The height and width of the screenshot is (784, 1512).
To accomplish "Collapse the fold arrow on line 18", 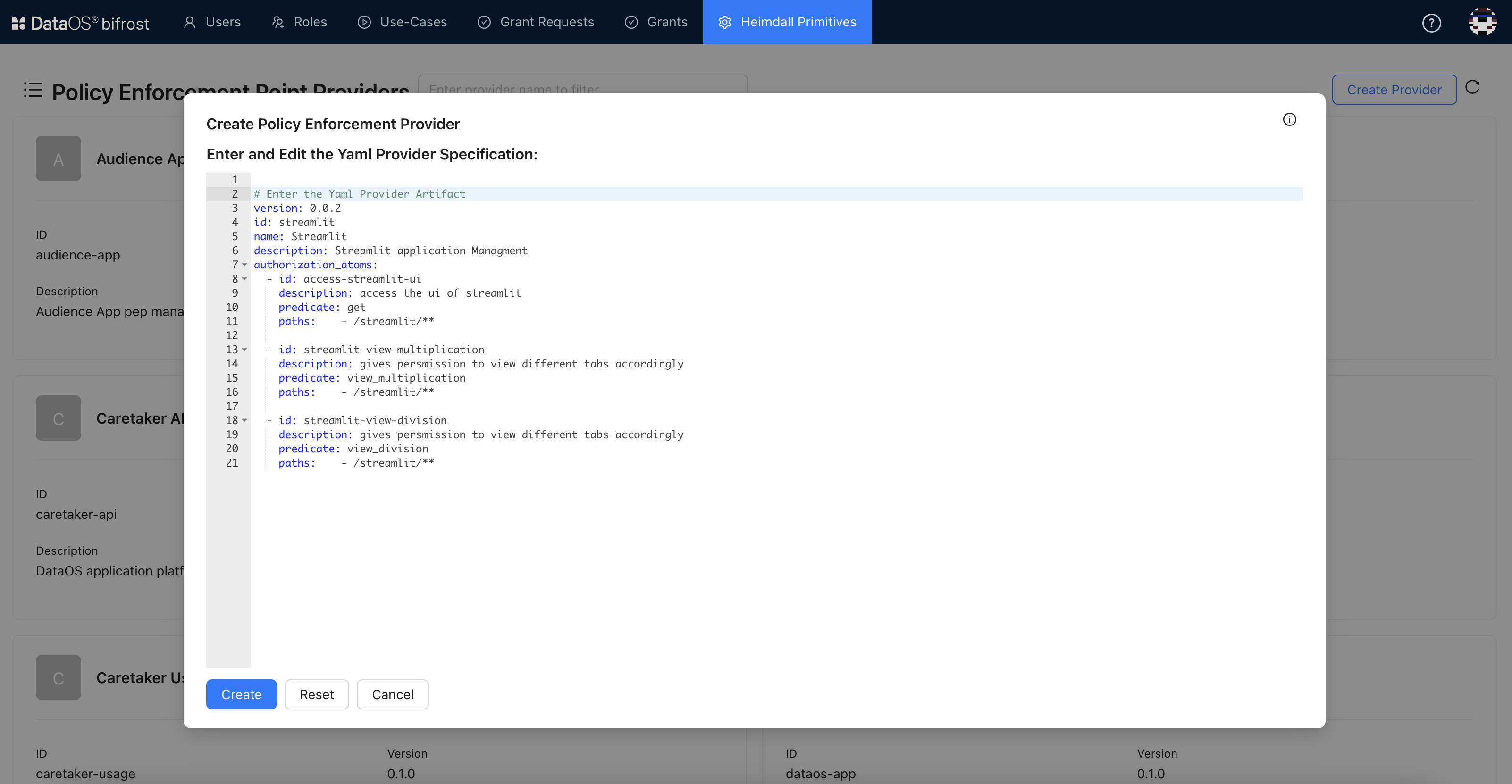I will coord(245,420).
